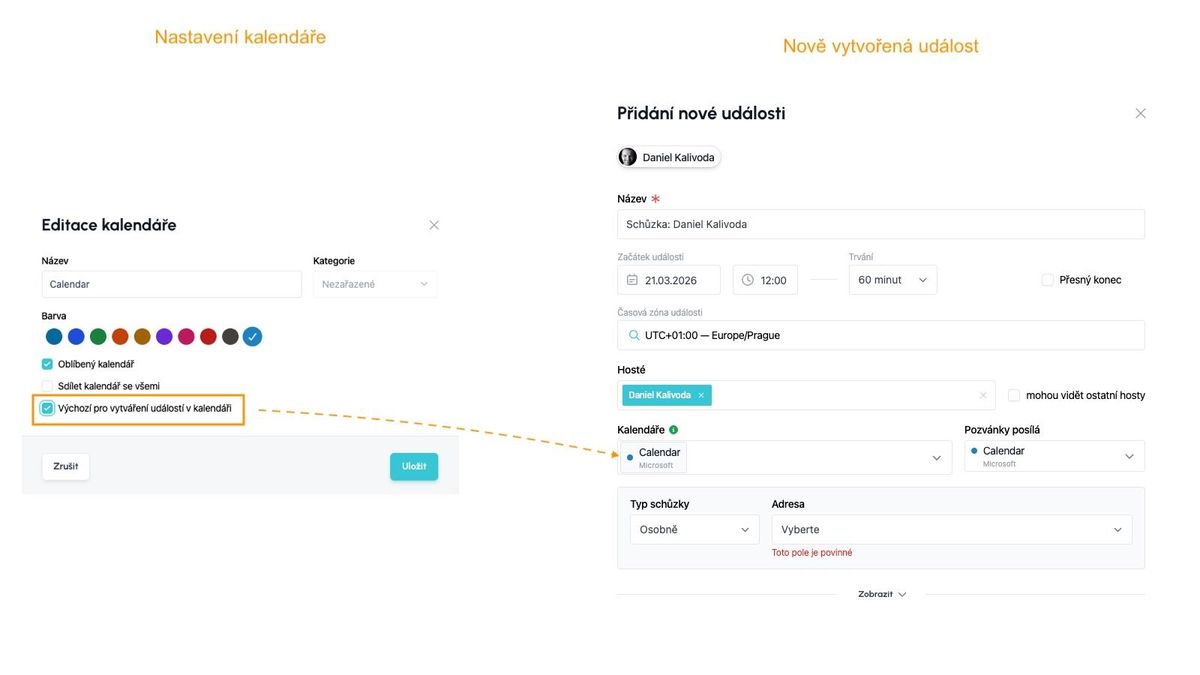The image size is (1200, 675).
Task: Open the Pozvánky posílá dropdown
Action: click(x=1054, y=456)
